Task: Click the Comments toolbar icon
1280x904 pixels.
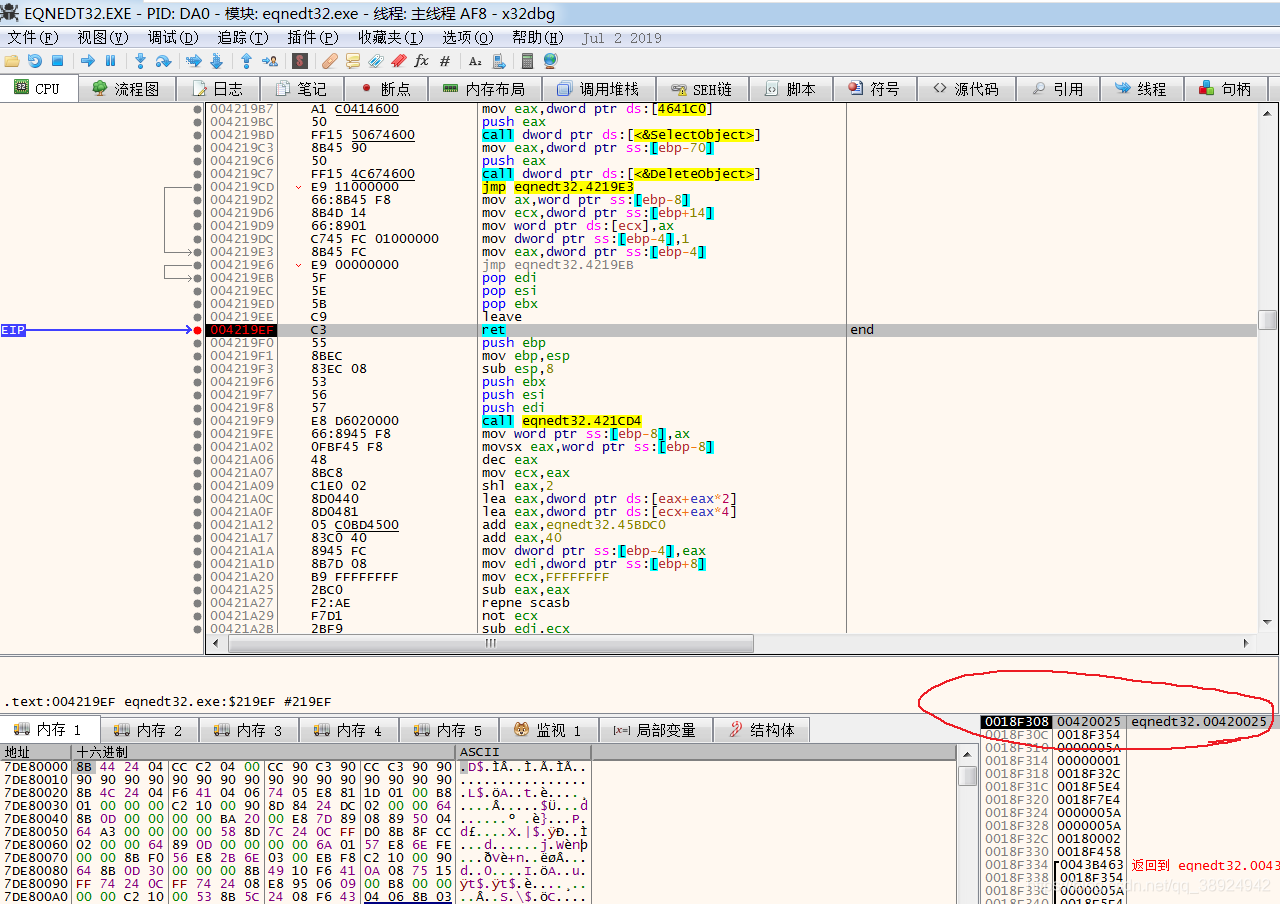Action: 352,61
